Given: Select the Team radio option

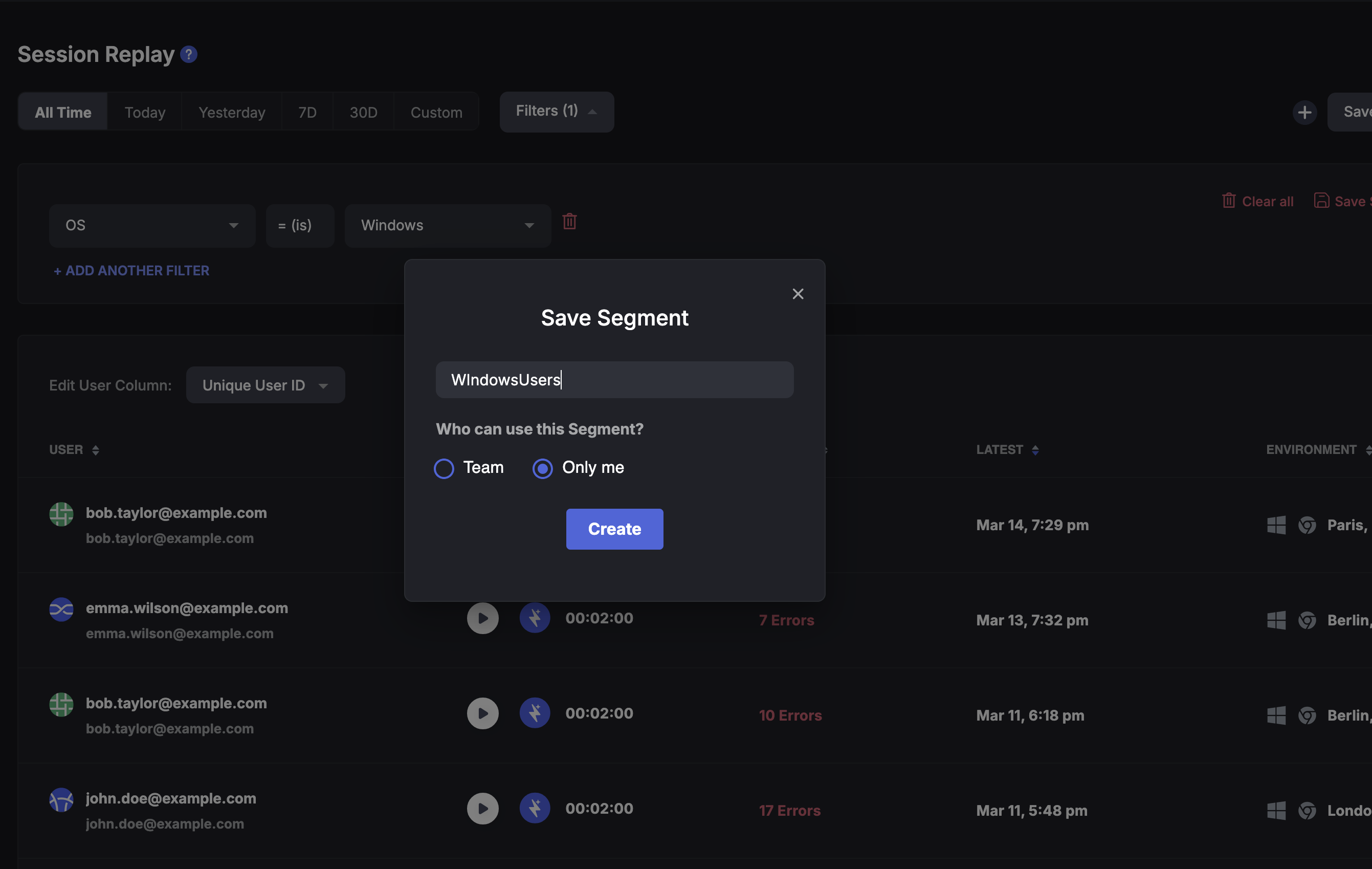Looking at the screenshot, I should [444, 468].
